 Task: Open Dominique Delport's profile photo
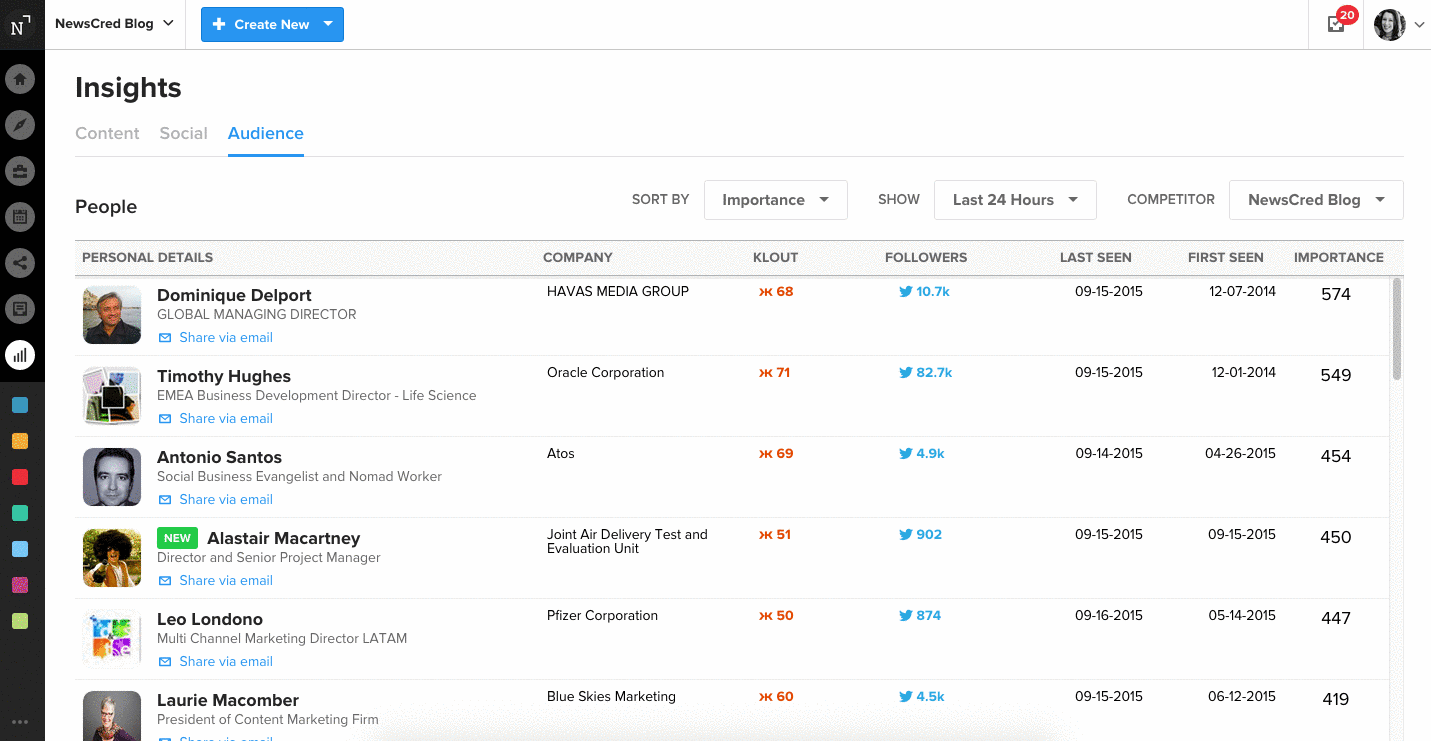[x=112, y=315]
